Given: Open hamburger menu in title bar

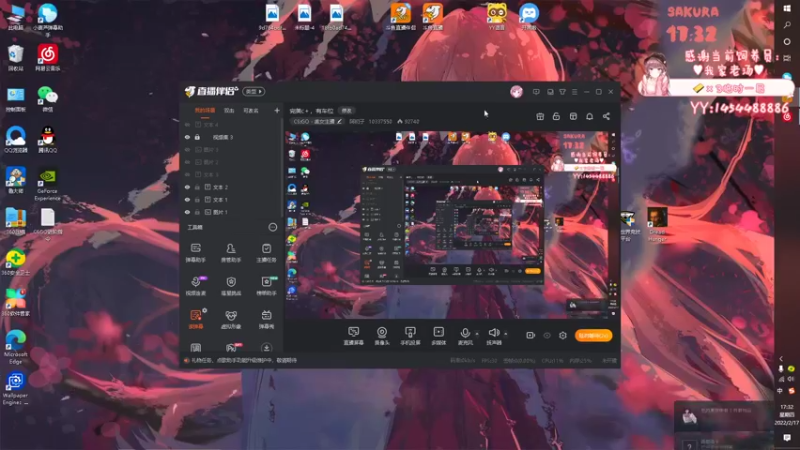Looking at the screenshot, I should (x=574, y=92).
